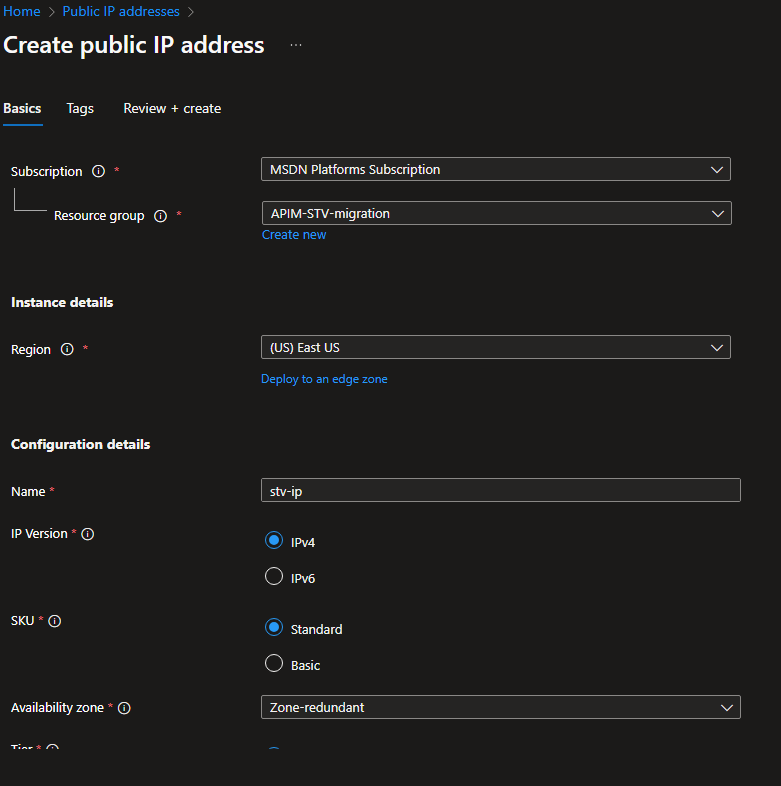Open the Resource group dropdown

(497, 214)
